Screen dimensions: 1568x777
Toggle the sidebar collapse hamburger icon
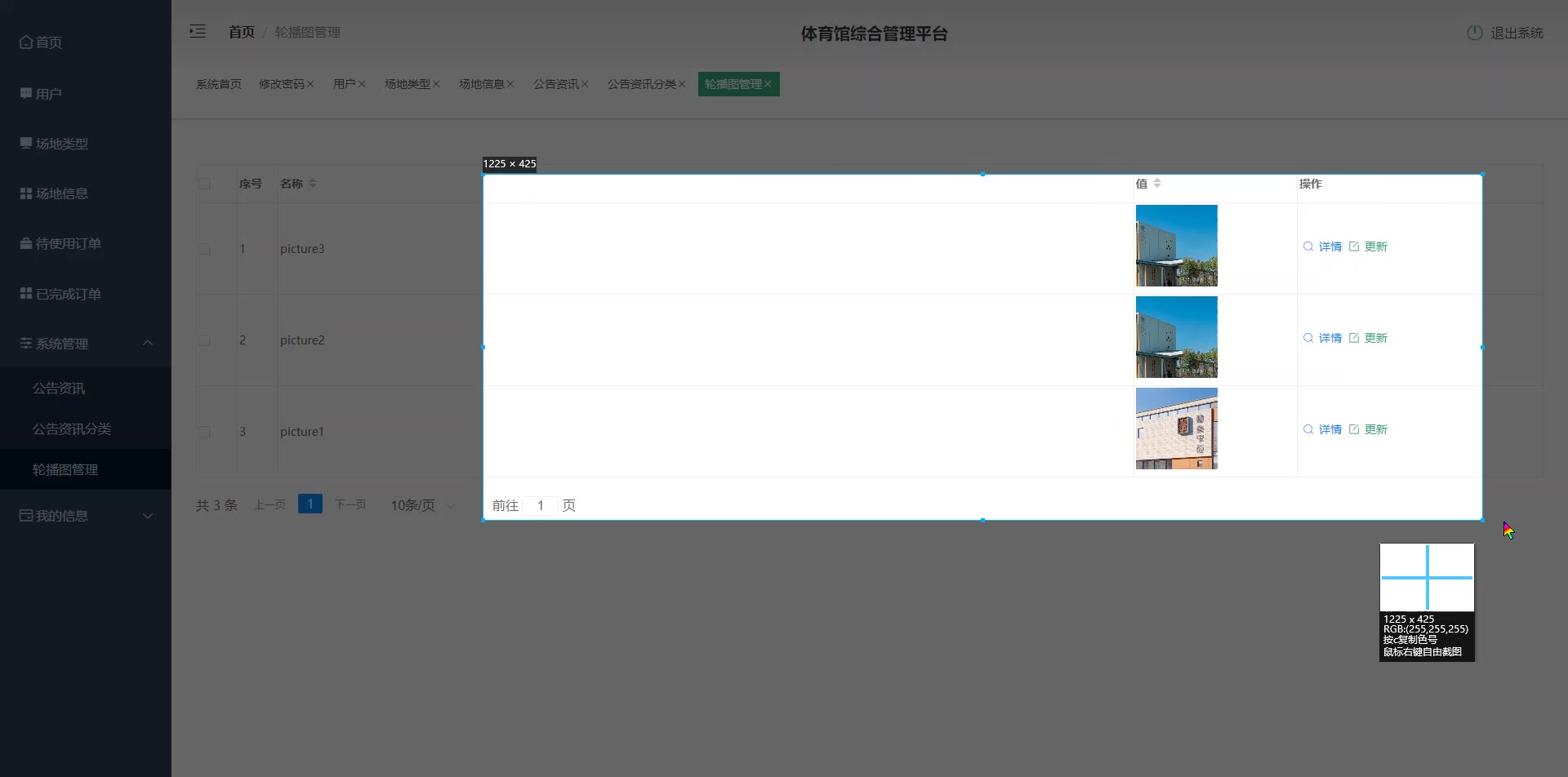click(x=198, y=32)
